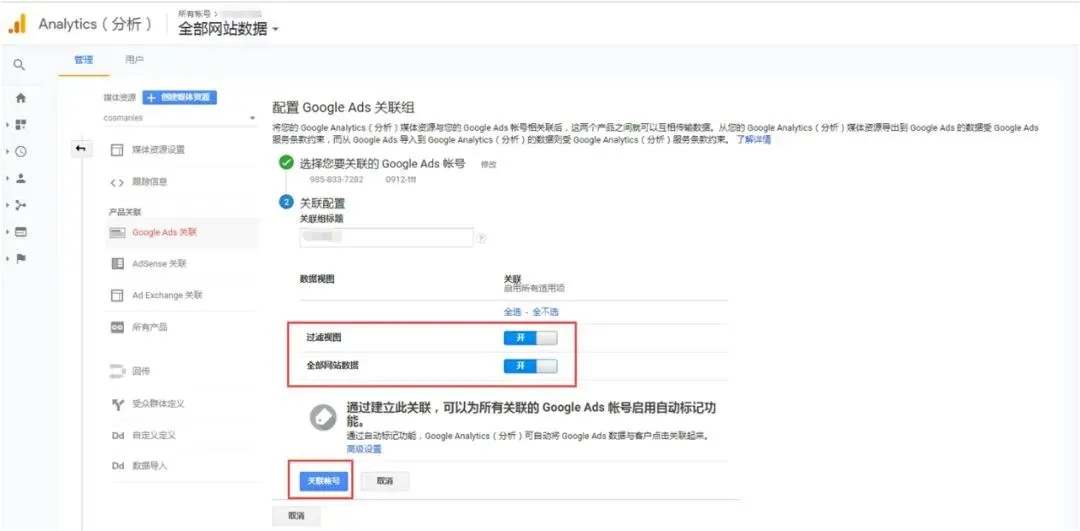Screen dimensions: 1080x531
Task: Click 取消 next to 关联帐号
Action: click(385, 481)
